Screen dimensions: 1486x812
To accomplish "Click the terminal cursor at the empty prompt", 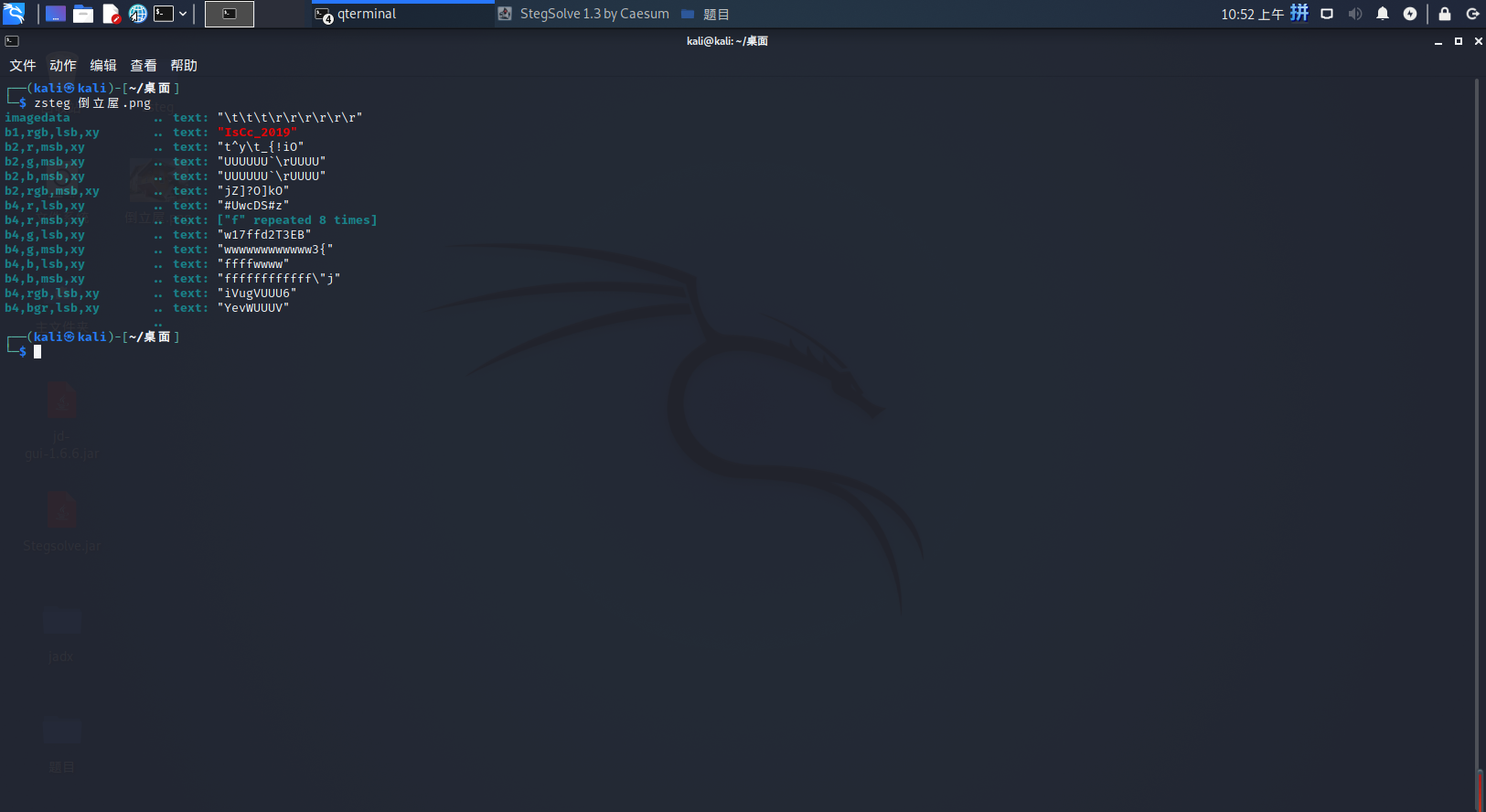I will point(37,352).
